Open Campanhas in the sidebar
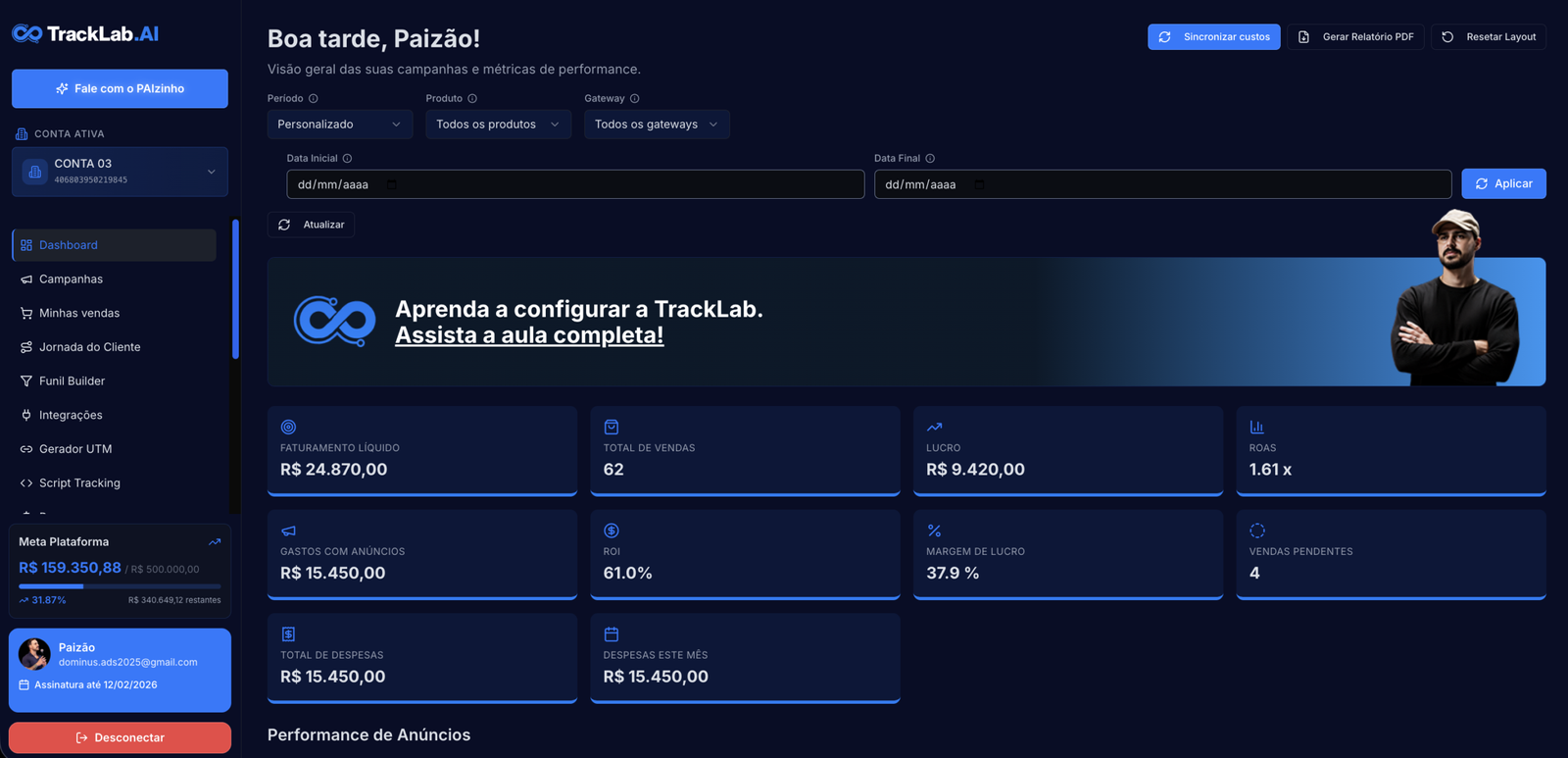1568x758 pixels. coord(71,279)
